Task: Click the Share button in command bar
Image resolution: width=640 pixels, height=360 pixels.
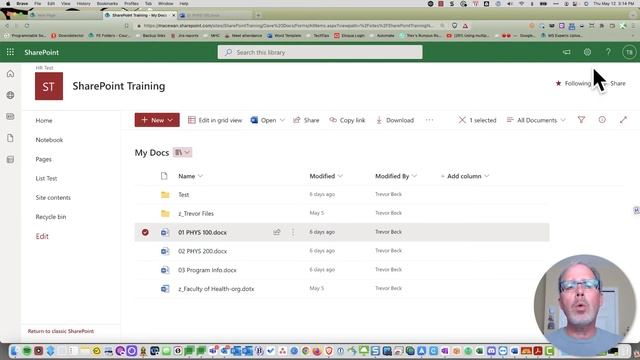Action: 306,120
